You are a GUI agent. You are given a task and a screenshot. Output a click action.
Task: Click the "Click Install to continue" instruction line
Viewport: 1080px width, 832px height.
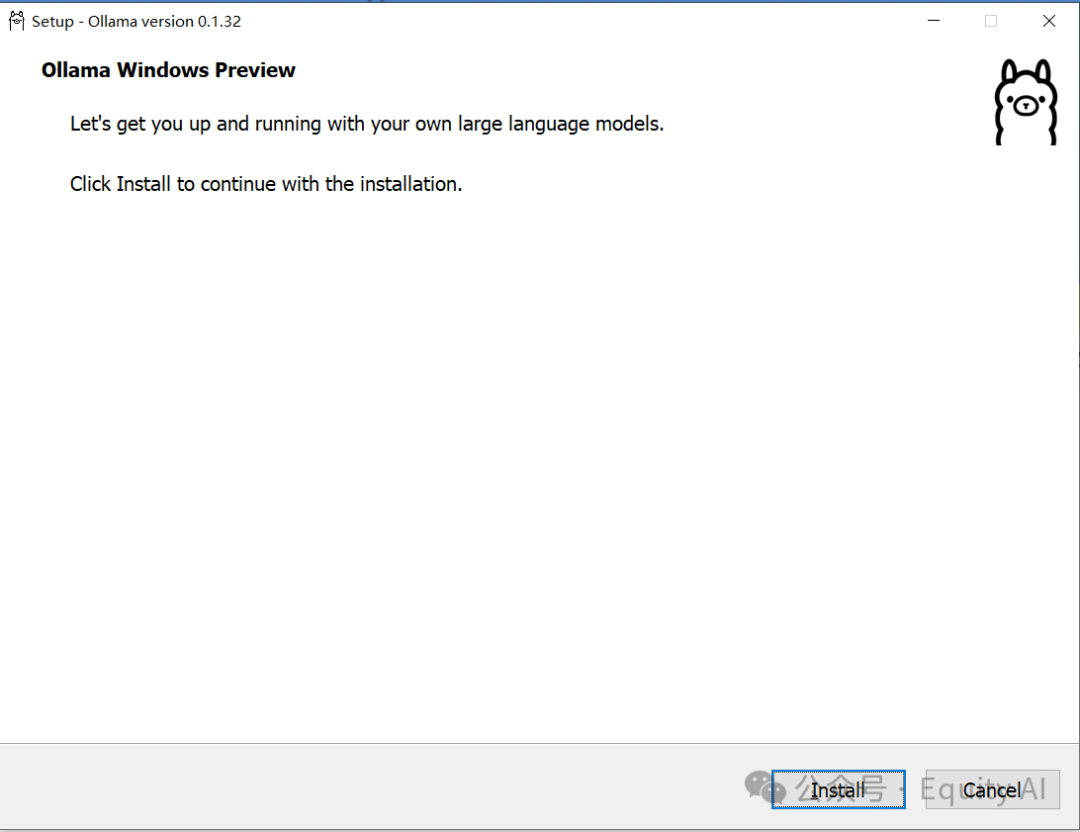coord(266,184)
